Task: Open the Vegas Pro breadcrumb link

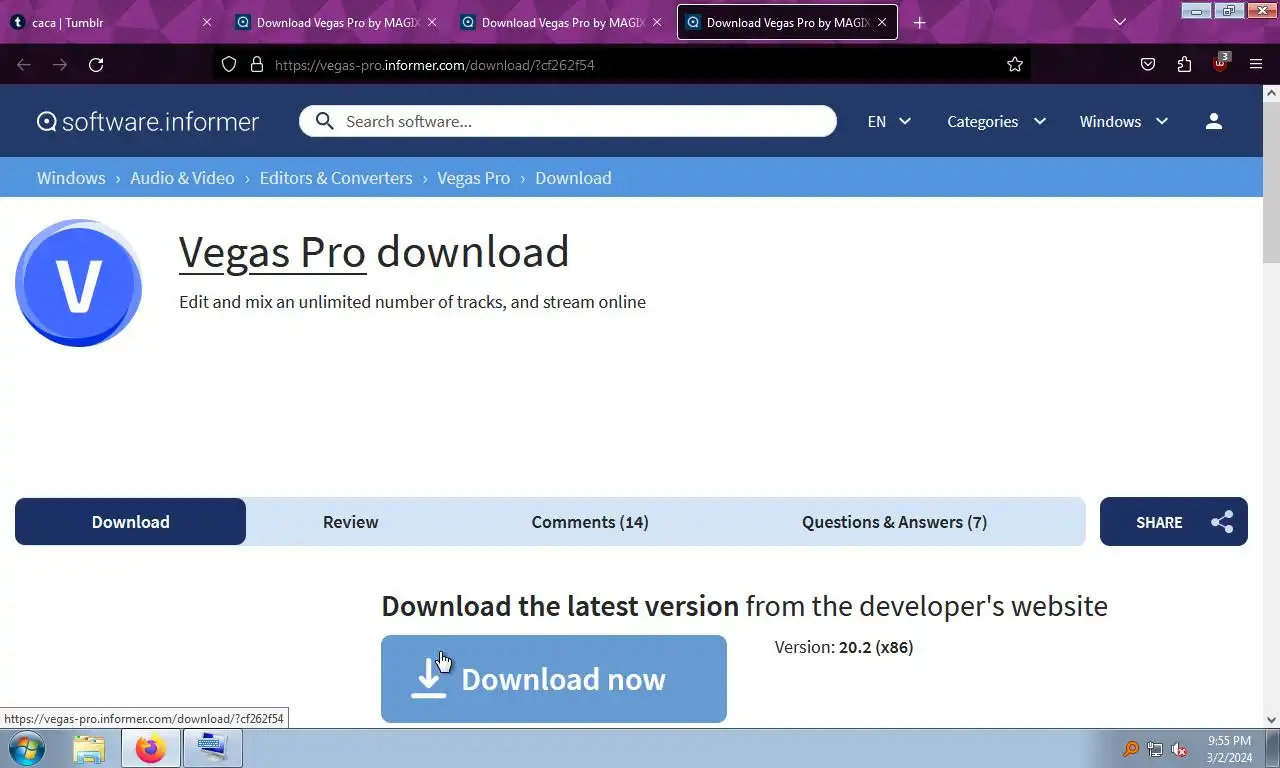Action: (473, 178)
